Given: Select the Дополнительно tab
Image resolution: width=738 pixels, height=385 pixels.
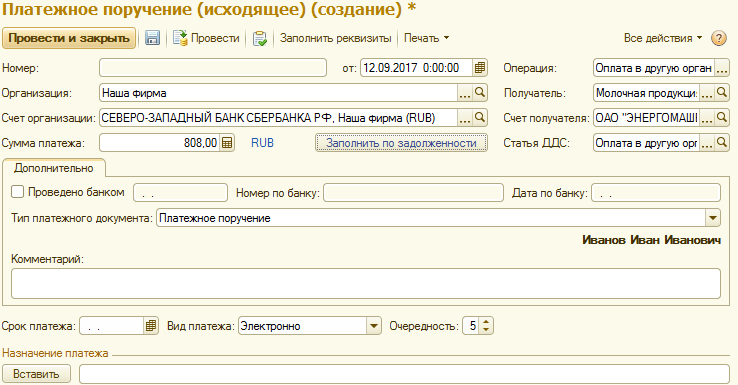Looking at the screenshot, I should (54, 168).
